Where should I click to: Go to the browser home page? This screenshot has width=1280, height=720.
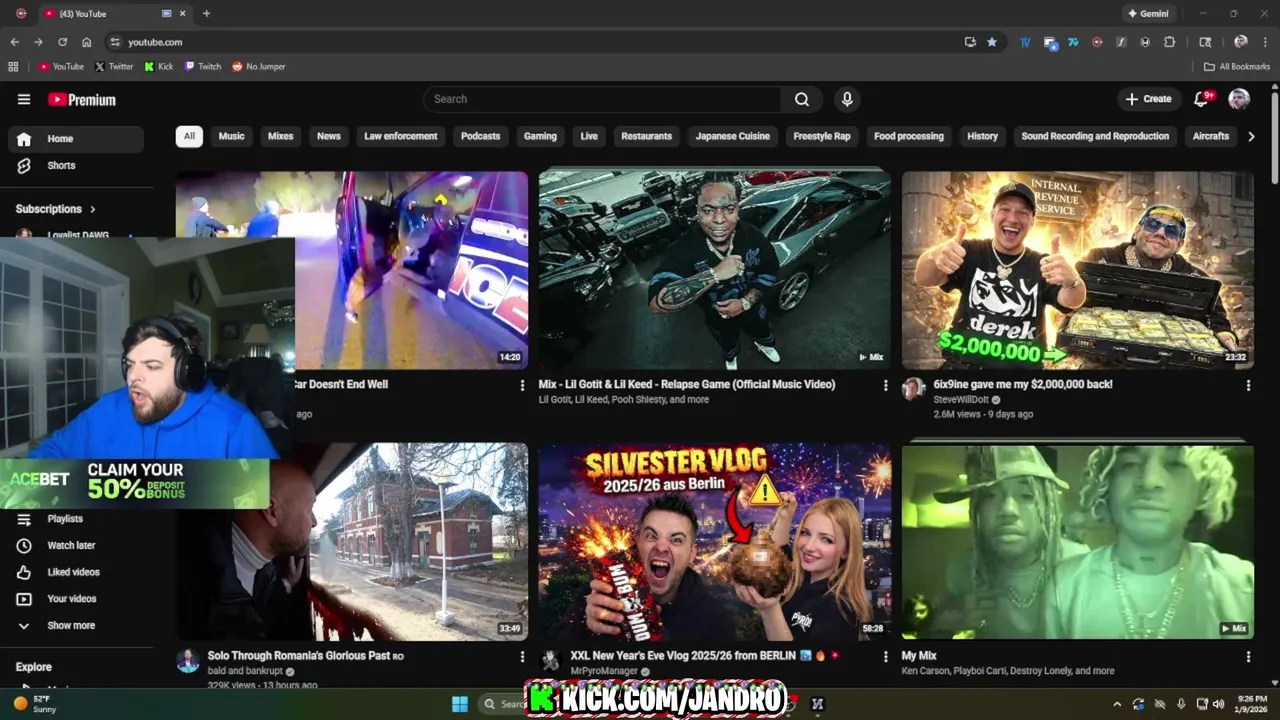[x=86, y=42]
